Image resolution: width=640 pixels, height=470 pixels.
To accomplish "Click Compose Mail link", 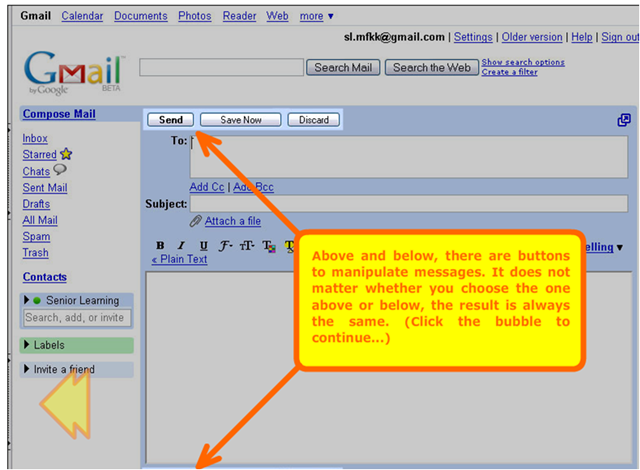I will point(59,114).
